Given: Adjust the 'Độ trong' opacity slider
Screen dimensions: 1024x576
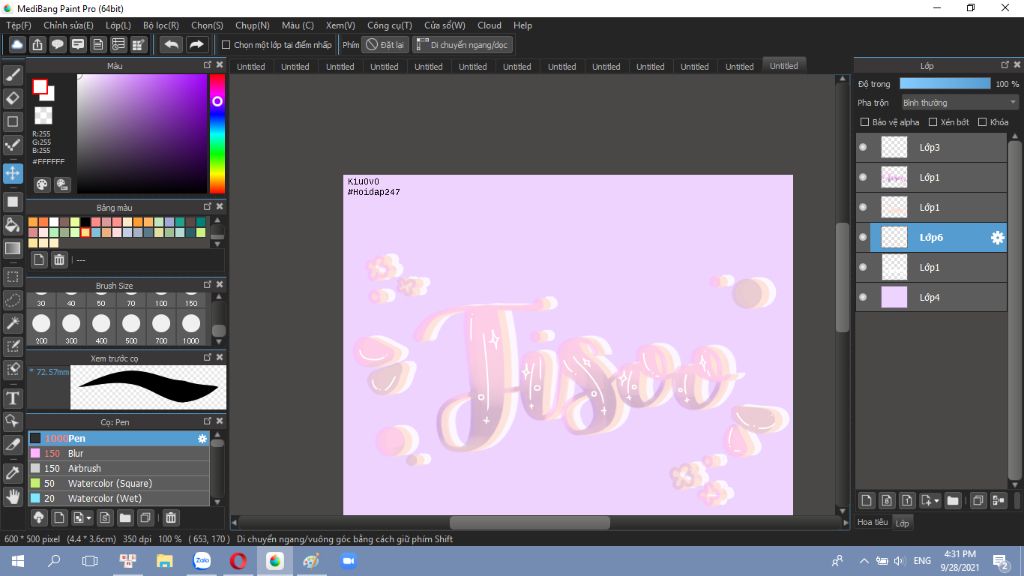Looking at the screenshot, I should pos(944,84).
